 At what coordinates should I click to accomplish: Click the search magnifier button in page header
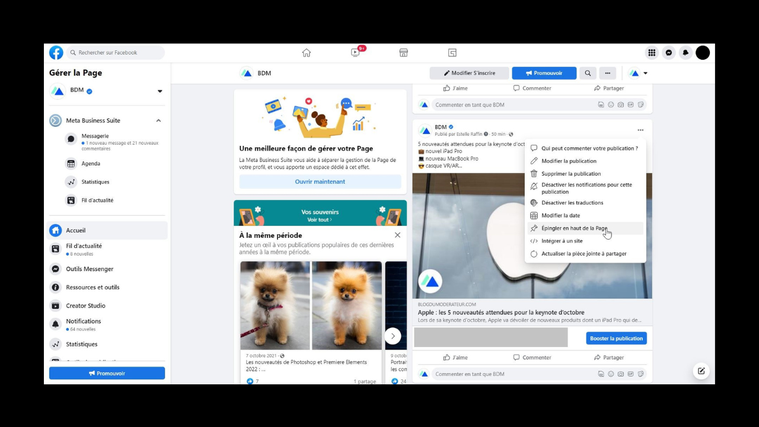[x=588, y=73]
